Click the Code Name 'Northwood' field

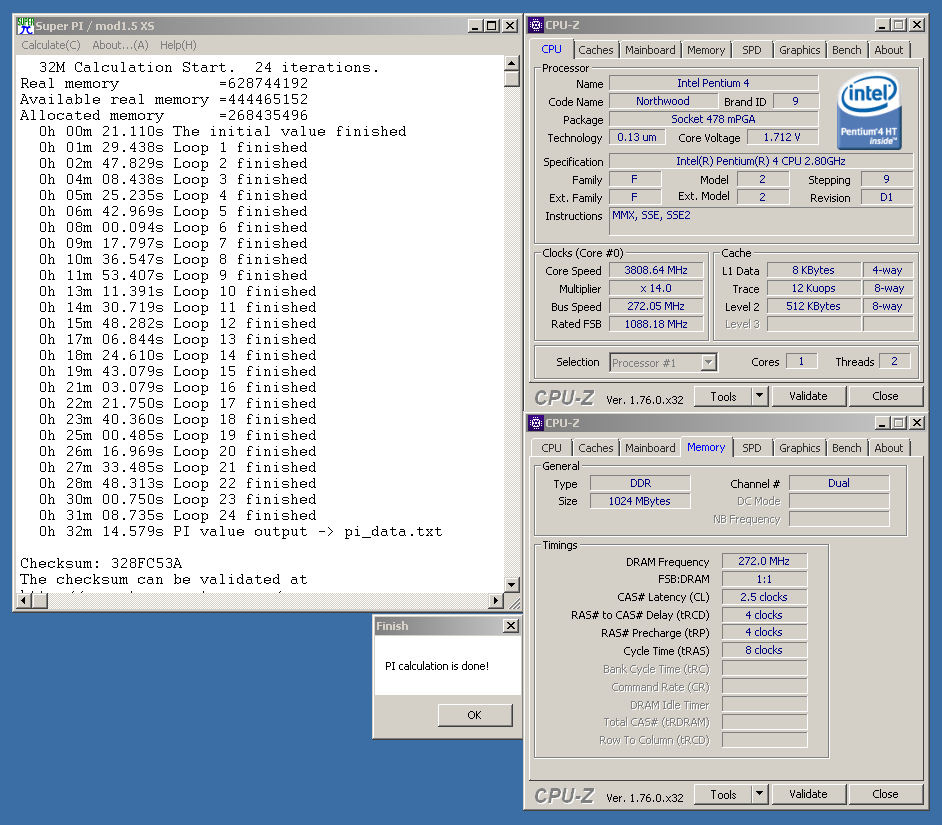[663, 102]
